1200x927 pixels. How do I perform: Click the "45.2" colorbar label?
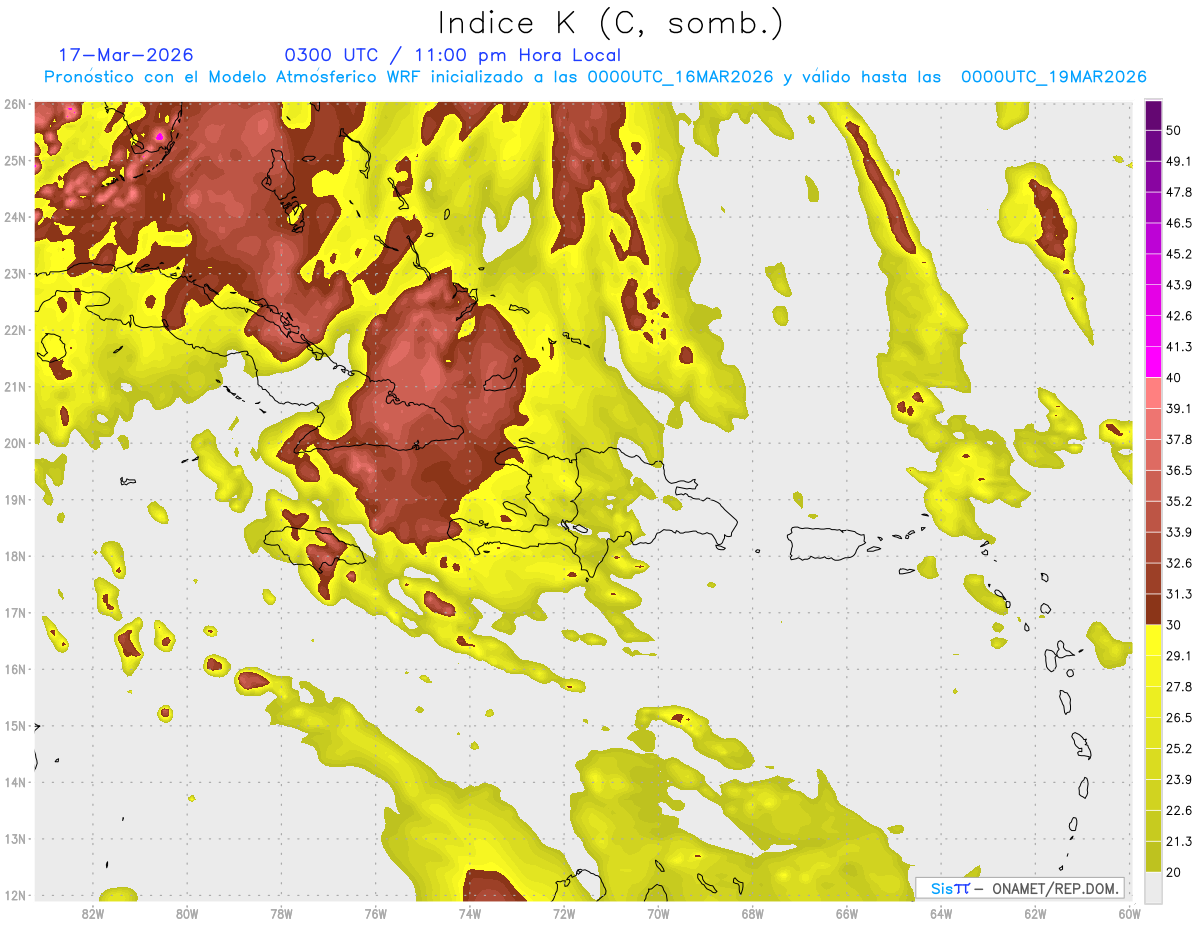click(x=1179, y=254)
